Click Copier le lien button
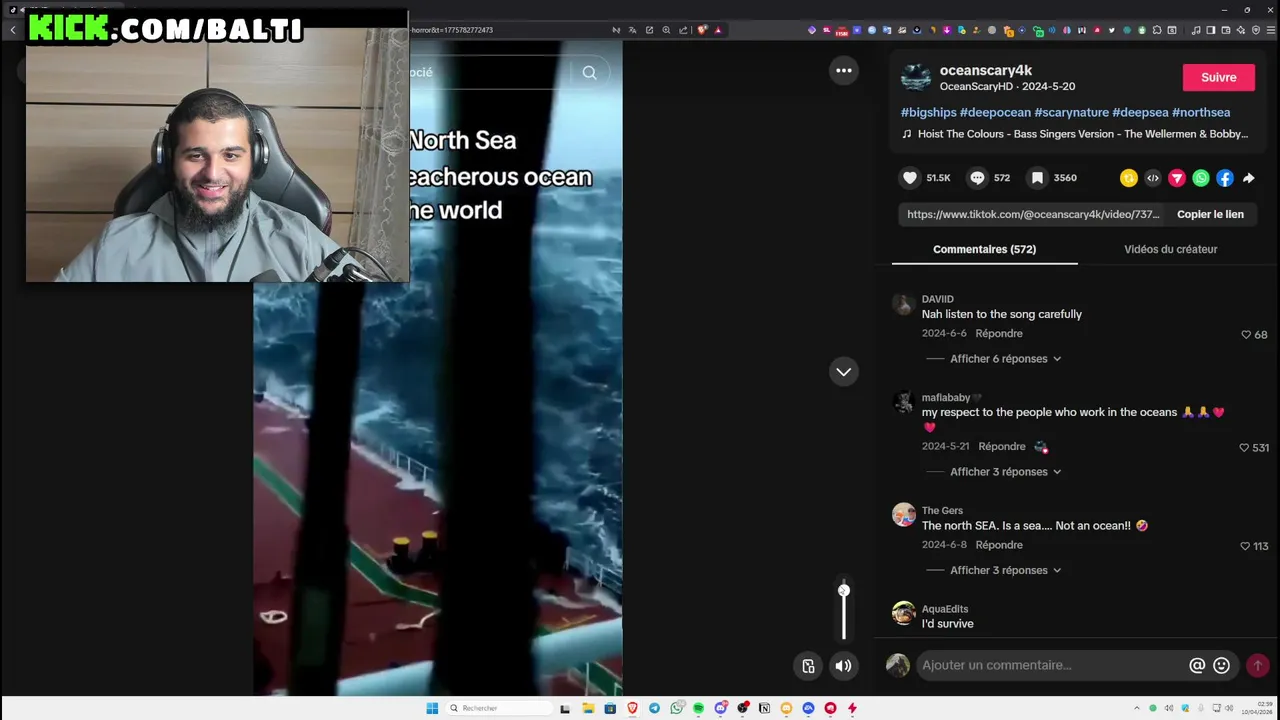The height and width of the screenshot is (720, 1280). (1210, 214)
